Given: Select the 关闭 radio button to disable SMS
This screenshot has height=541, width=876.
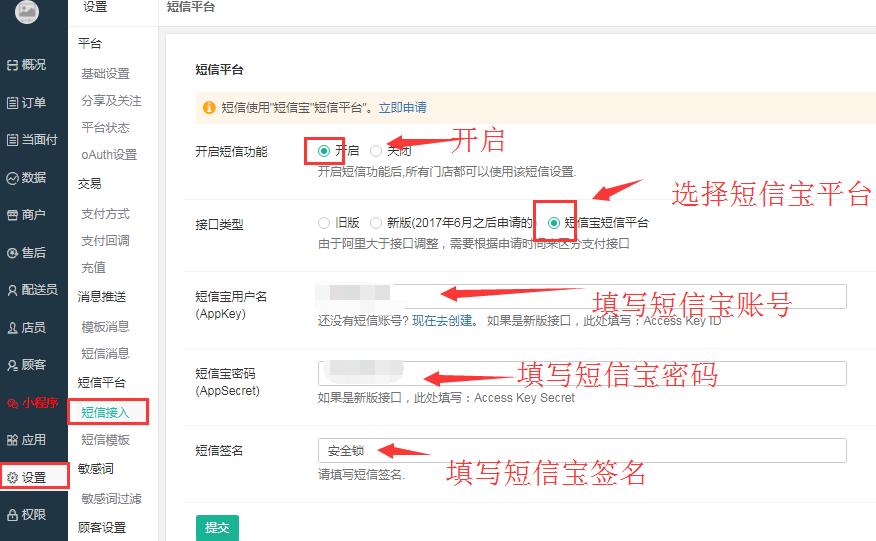Looking at the screenshot, I should click(376, 151).
